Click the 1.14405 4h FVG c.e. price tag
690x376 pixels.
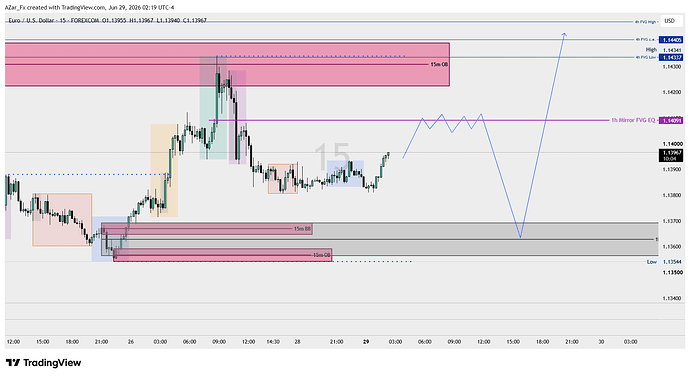tap(672, 40)
